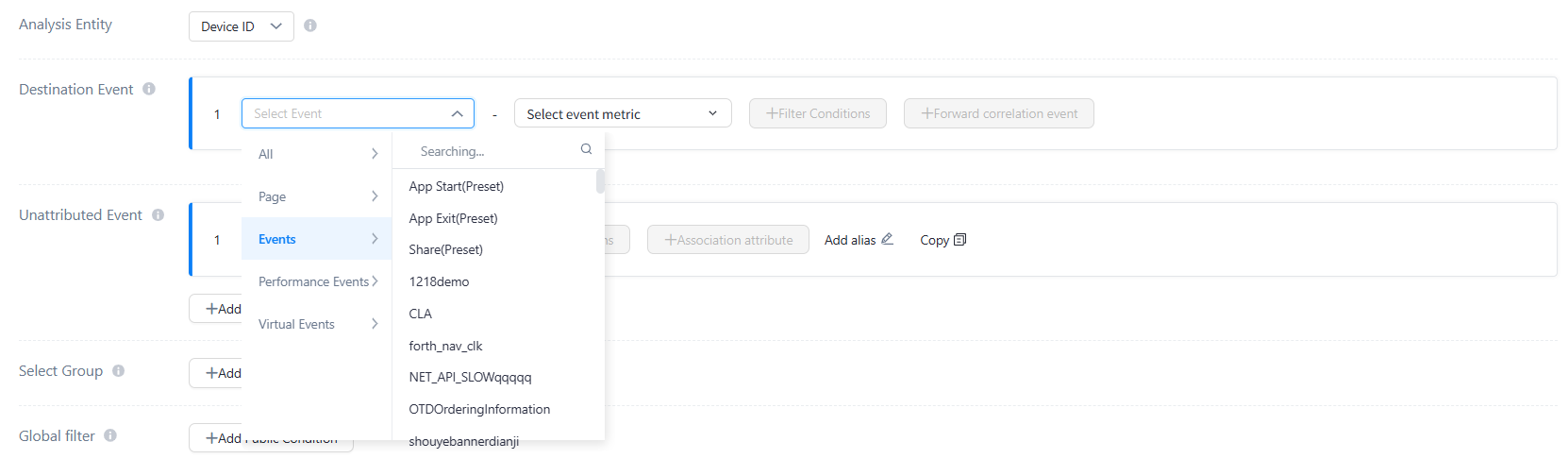
Task: Click the Add alias pencil icon
Action: click(x=887, y=239)
